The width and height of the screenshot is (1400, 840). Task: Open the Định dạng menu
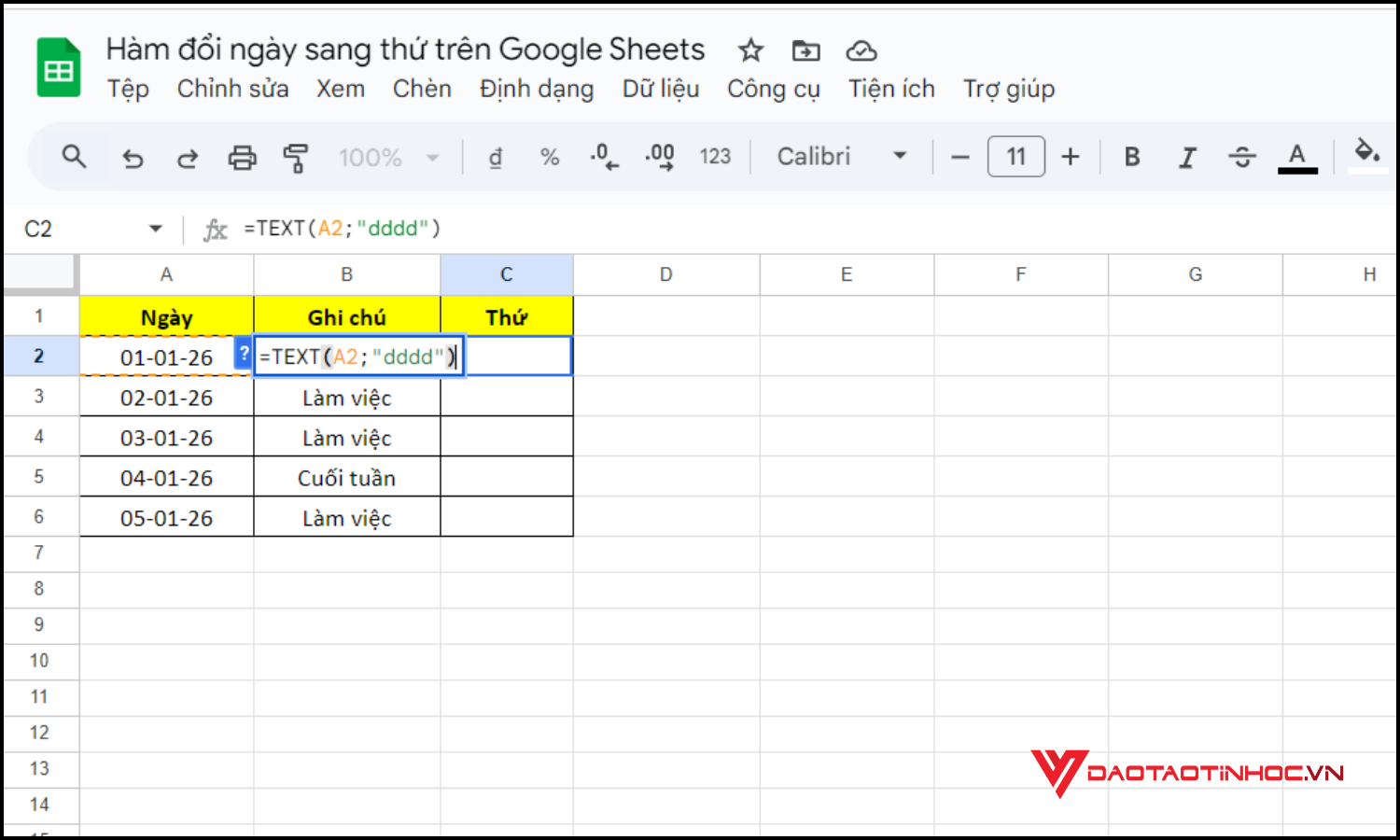pyautogui.click(x=537, y=89)
